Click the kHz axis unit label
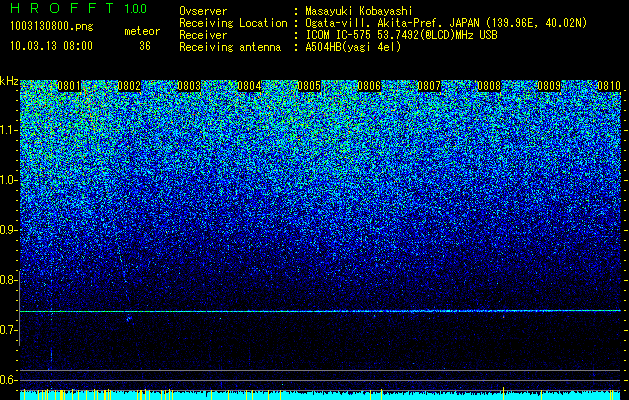Screen dimensions: 629x400 tap(9, 81)
